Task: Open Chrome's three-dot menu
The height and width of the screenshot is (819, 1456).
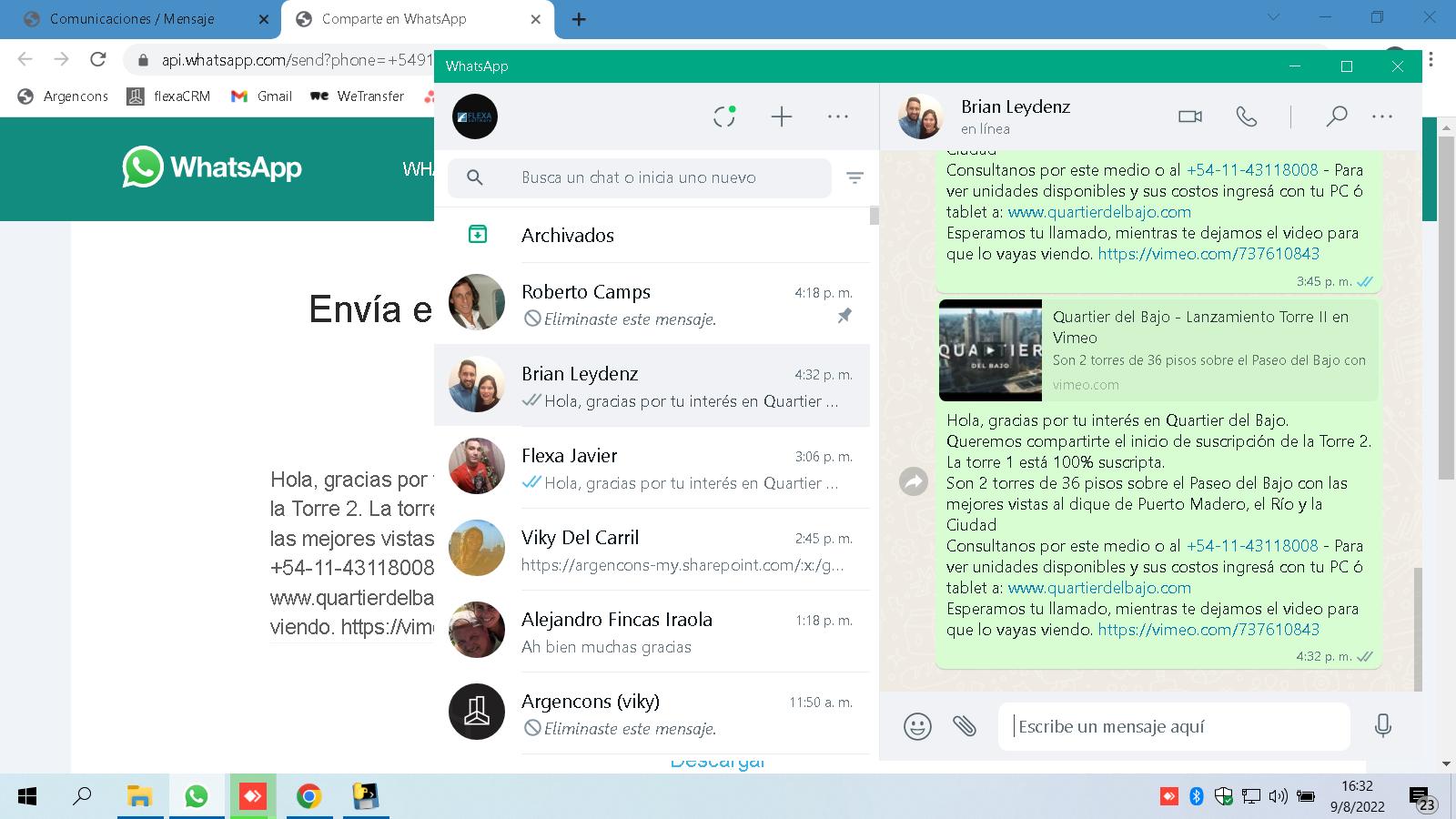Action: tap(1431, 59)
